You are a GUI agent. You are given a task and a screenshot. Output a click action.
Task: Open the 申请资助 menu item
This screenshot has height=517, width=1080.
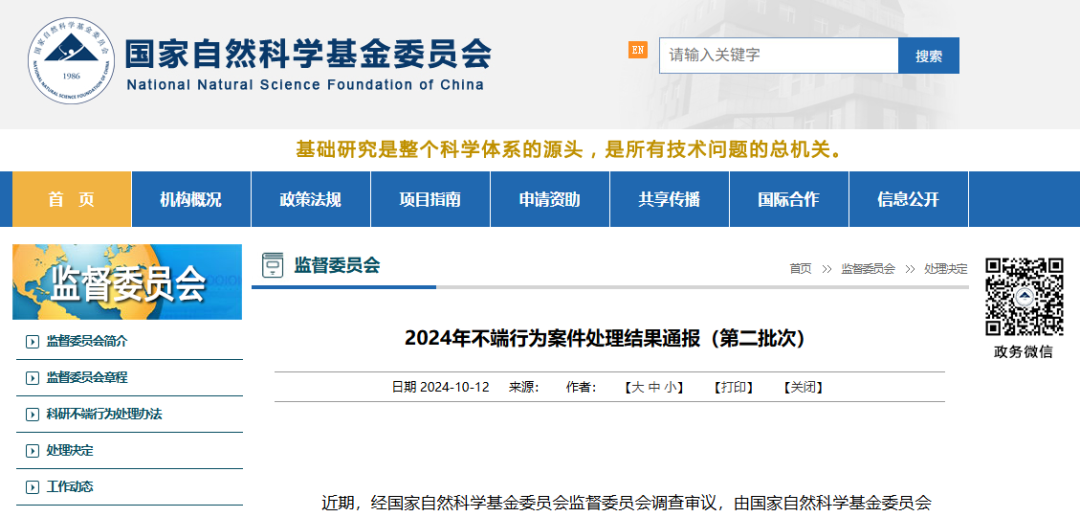550,200
